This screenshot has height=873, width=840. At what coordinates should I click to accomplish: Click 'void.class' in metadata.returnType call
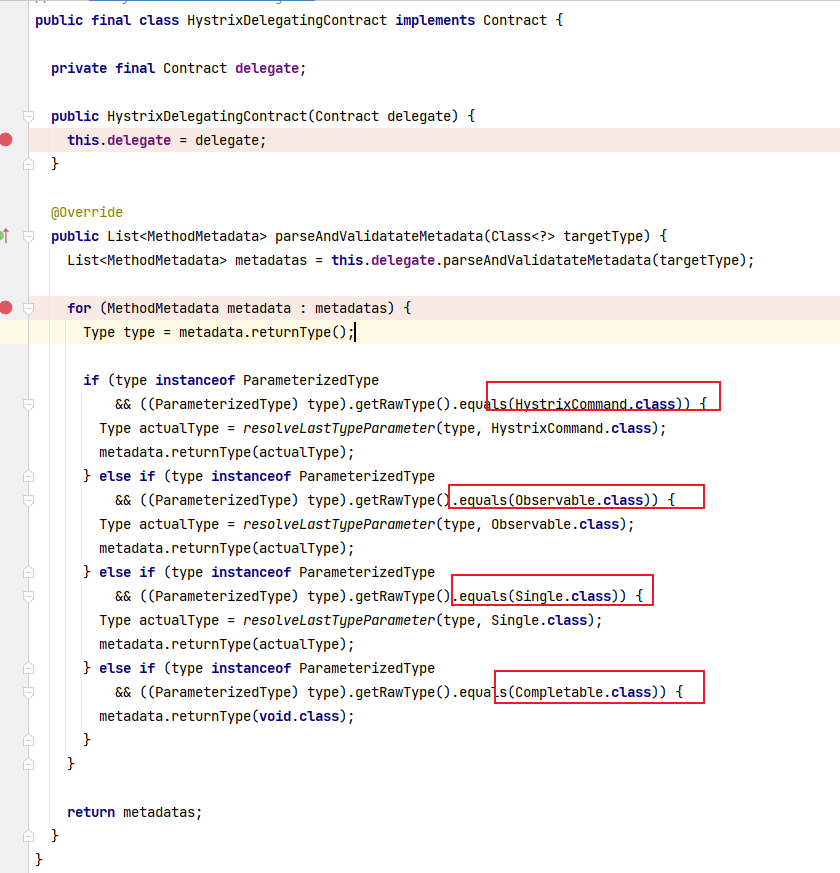coord(299,716)
